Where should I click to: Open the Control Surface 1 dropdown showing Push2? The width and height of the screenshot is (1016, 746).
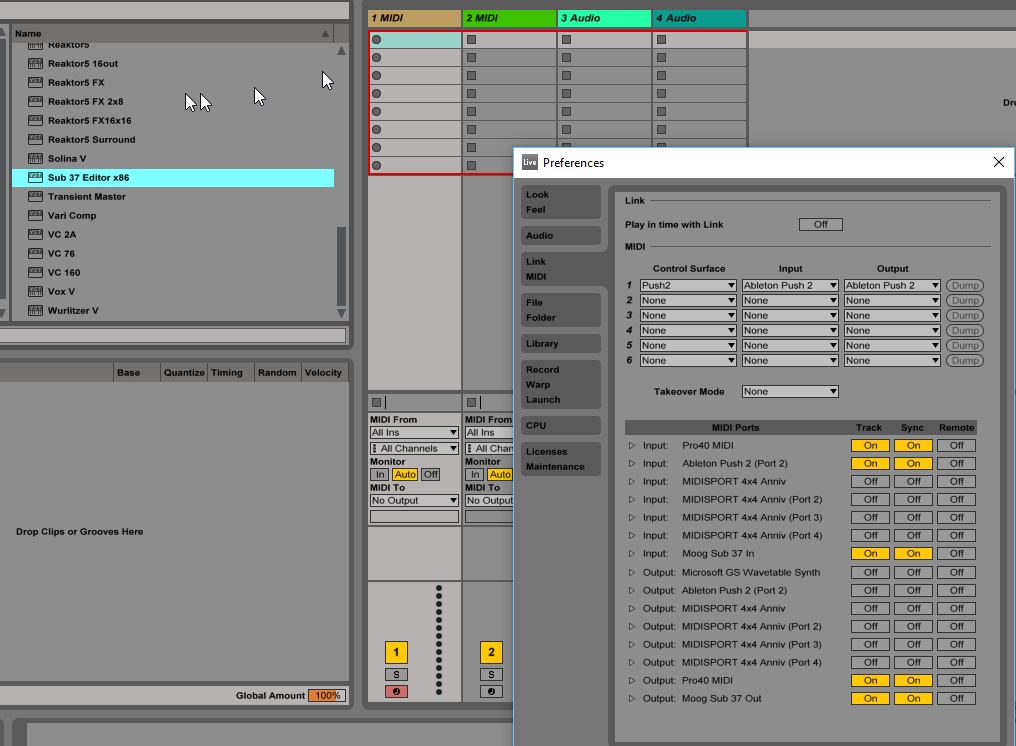pyautogui.click(x=688, y=285)
